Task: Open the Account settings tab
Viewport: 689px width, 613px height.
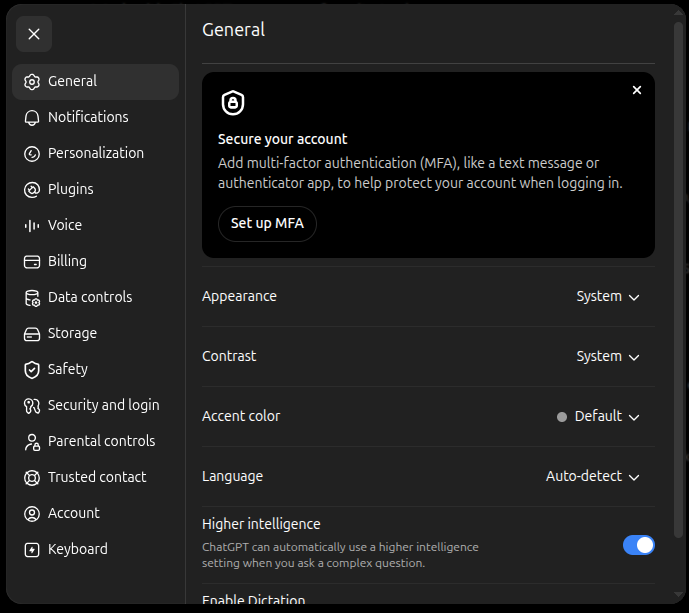Action: click(95, 513)
